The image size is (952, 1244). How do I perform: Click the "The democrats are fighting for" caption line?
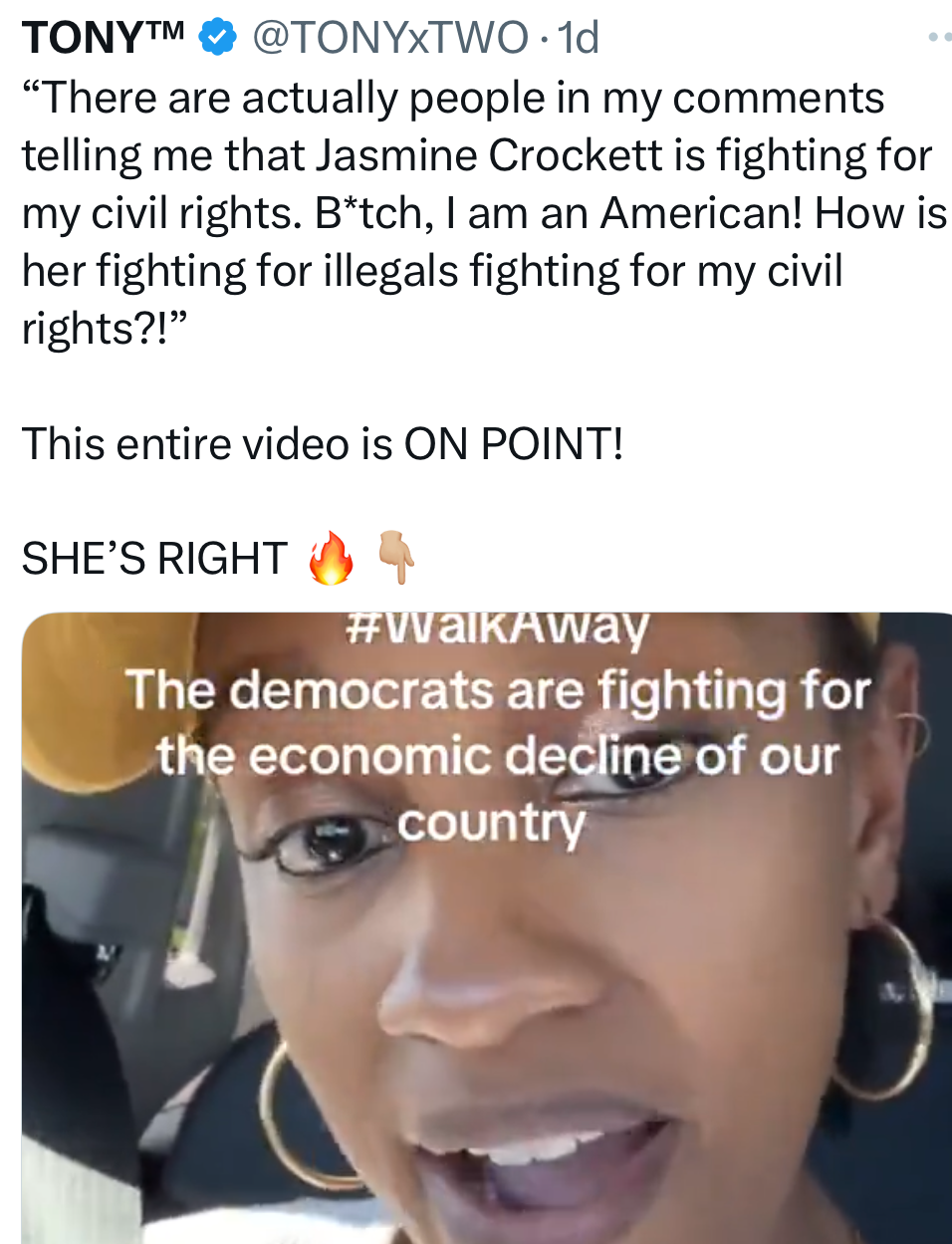click(x=497, y=690)
